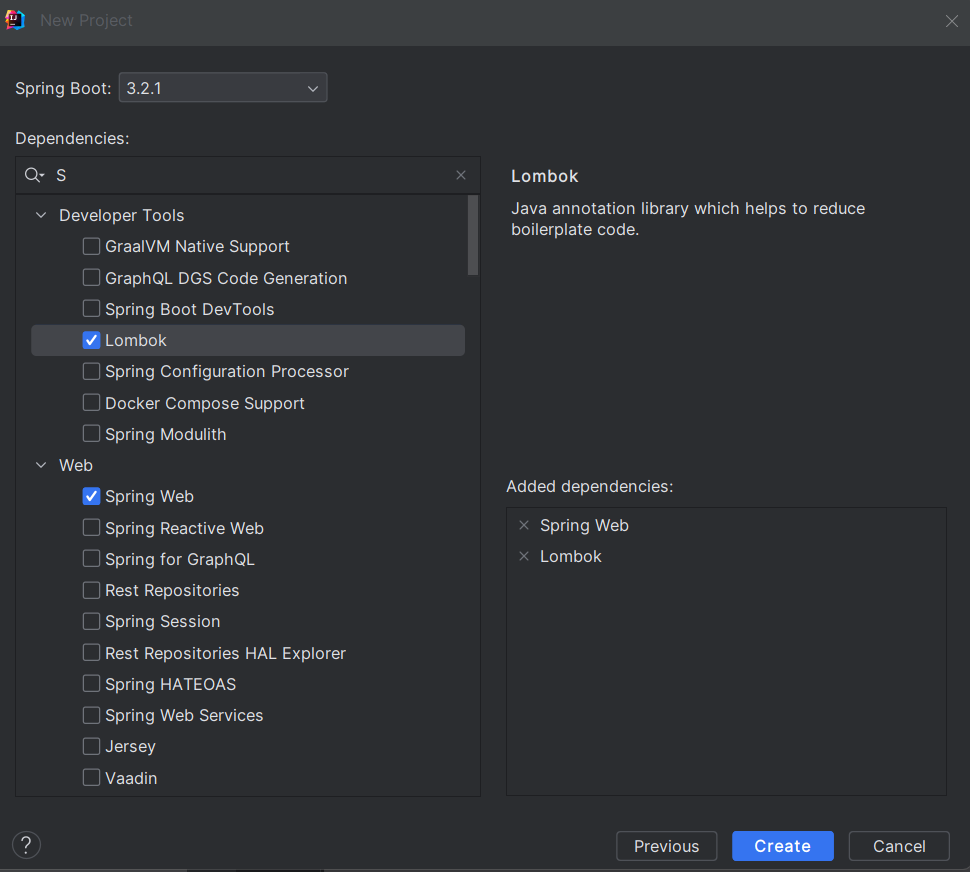The image size is (970, 872).
Task: Click the Lombok description heading
Action: tap(544, 176)
